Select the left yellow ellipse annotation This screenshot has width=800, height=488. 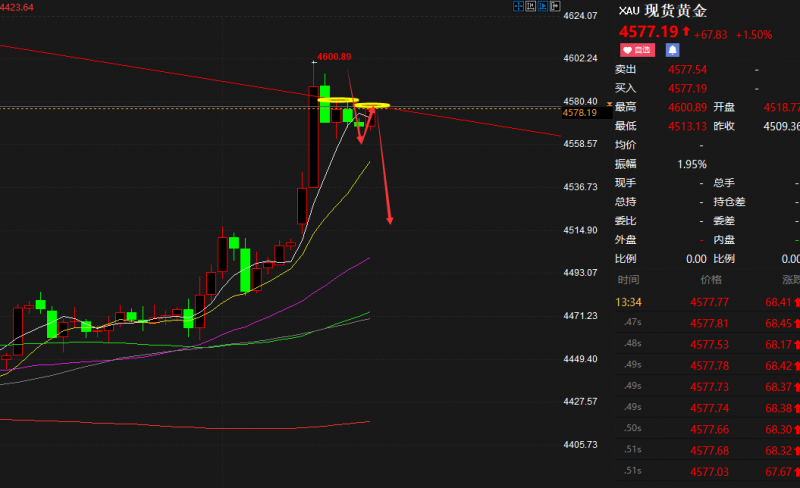point(337,100)
